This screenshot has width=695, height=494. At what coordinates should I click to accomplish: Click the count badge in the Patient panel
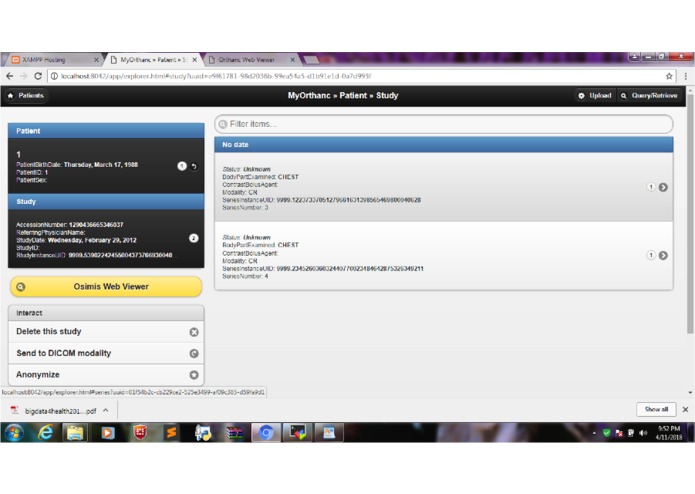pos(182,166)
